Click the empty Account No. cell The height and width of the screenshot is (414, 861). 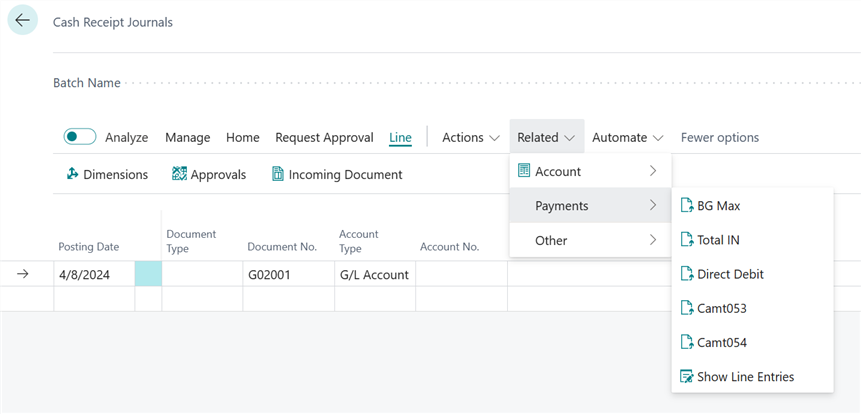pyautogui.click(x=462, y=274)
